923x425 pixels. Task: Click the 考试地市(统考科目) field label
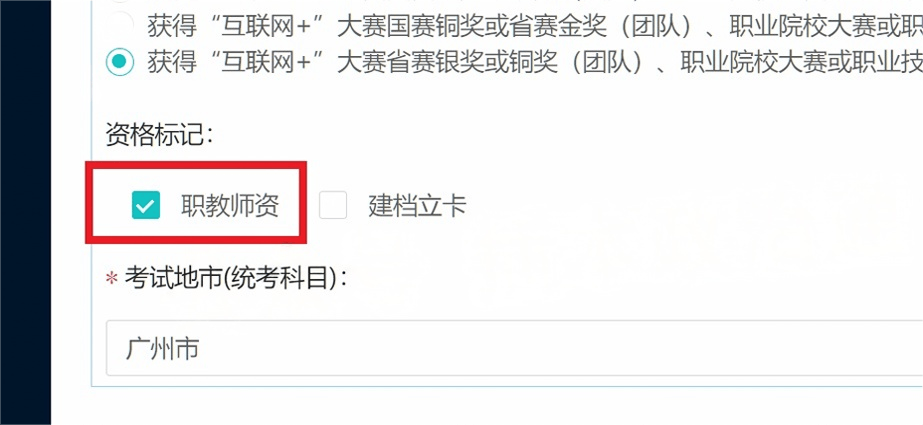235,278
